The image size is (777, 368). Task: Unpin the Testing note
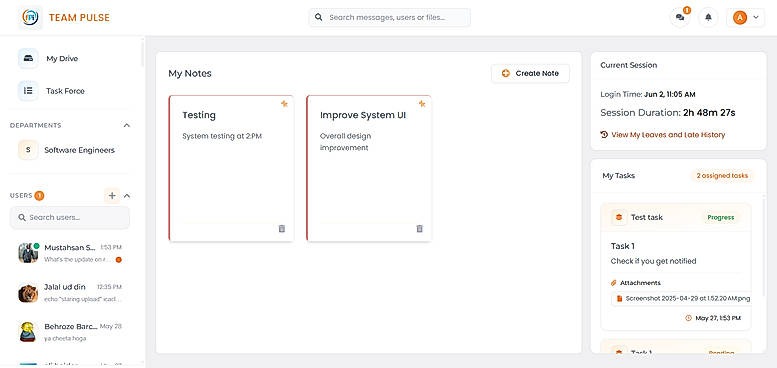(x=284, y=104)
